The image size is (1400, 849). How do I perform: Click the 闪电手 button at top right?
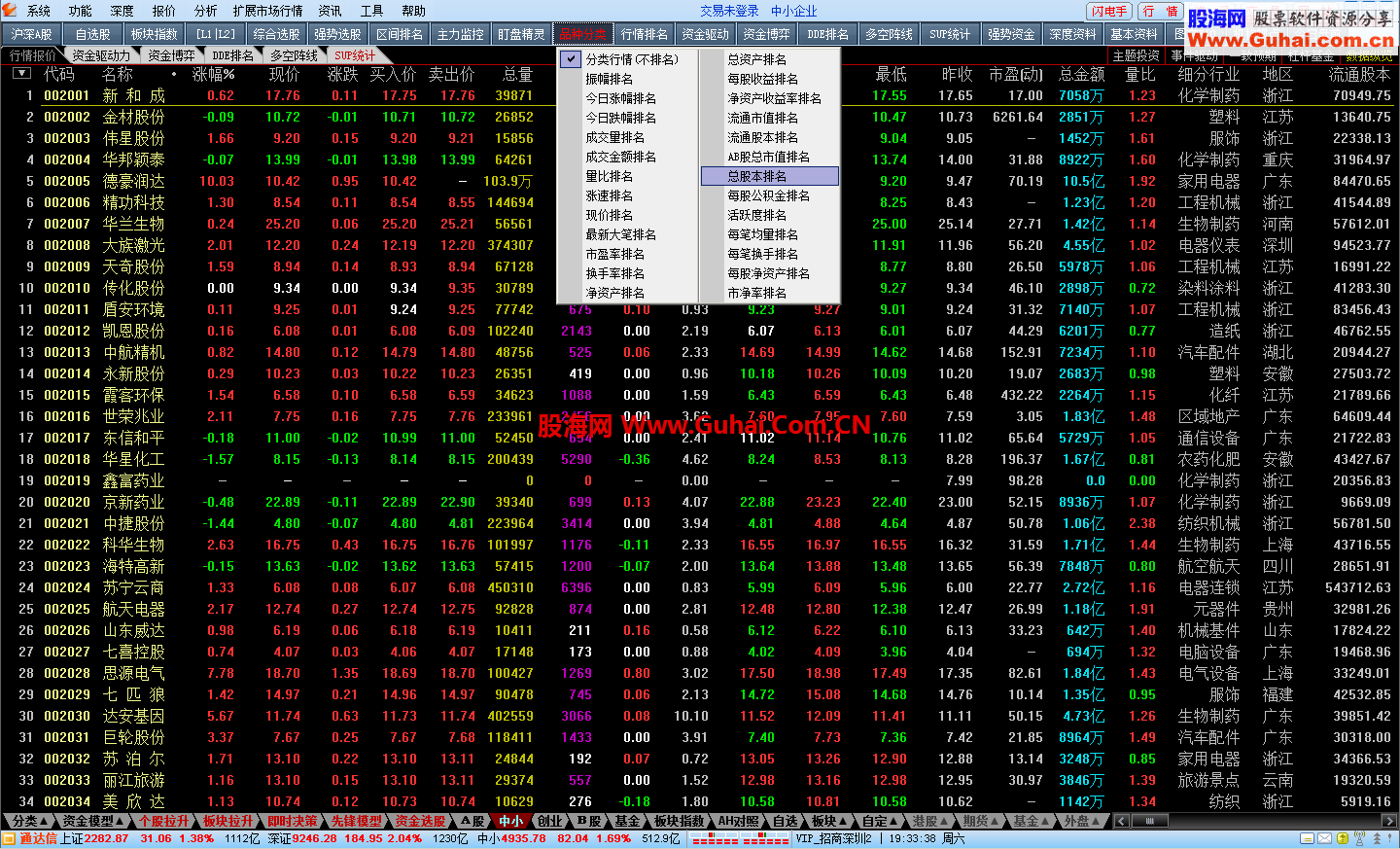[x=1109, y=12]
